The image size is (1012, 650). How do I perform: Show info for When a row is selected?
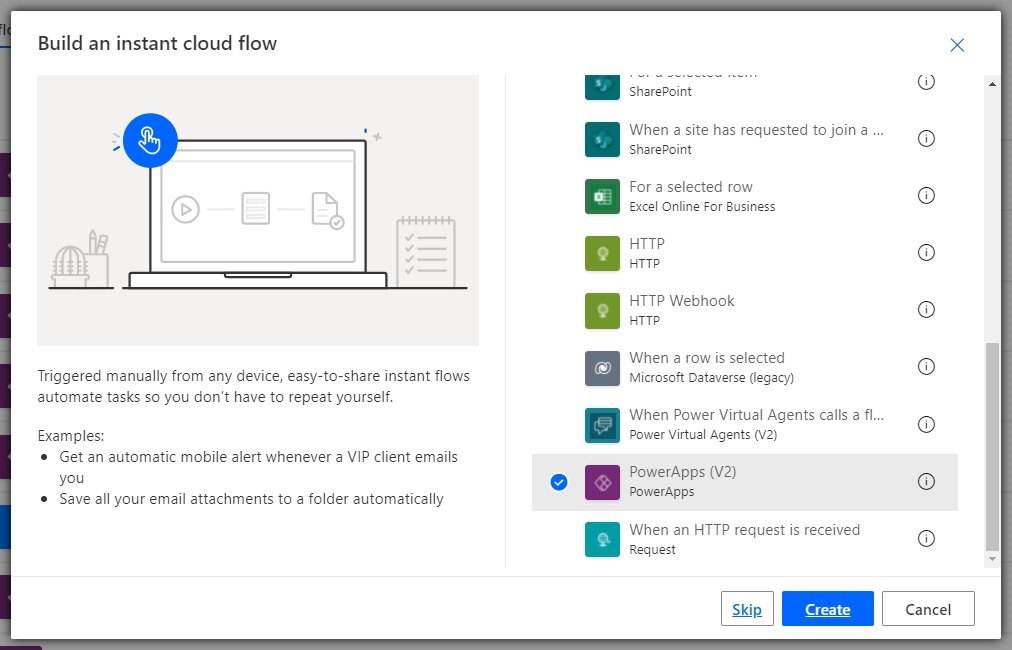(926, 367)
